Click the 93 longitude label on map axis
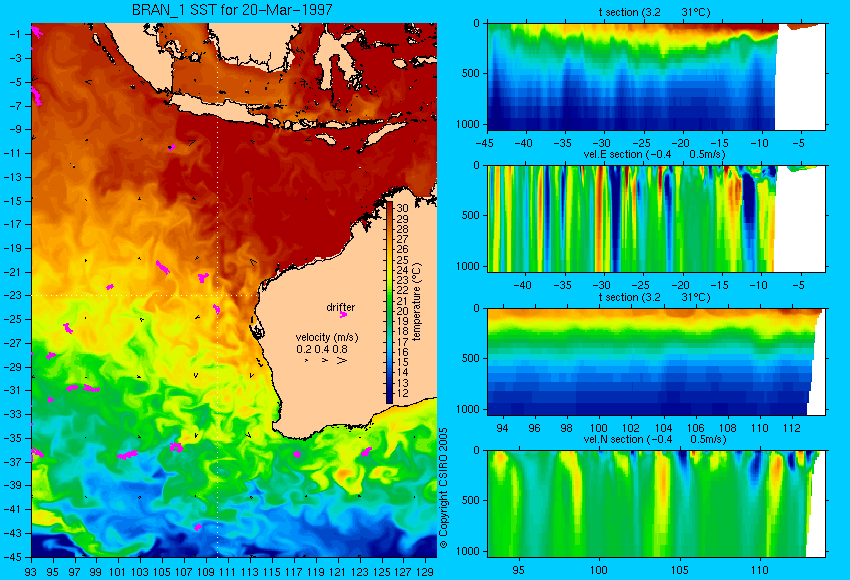850x580 pixels. pos(31,571)
